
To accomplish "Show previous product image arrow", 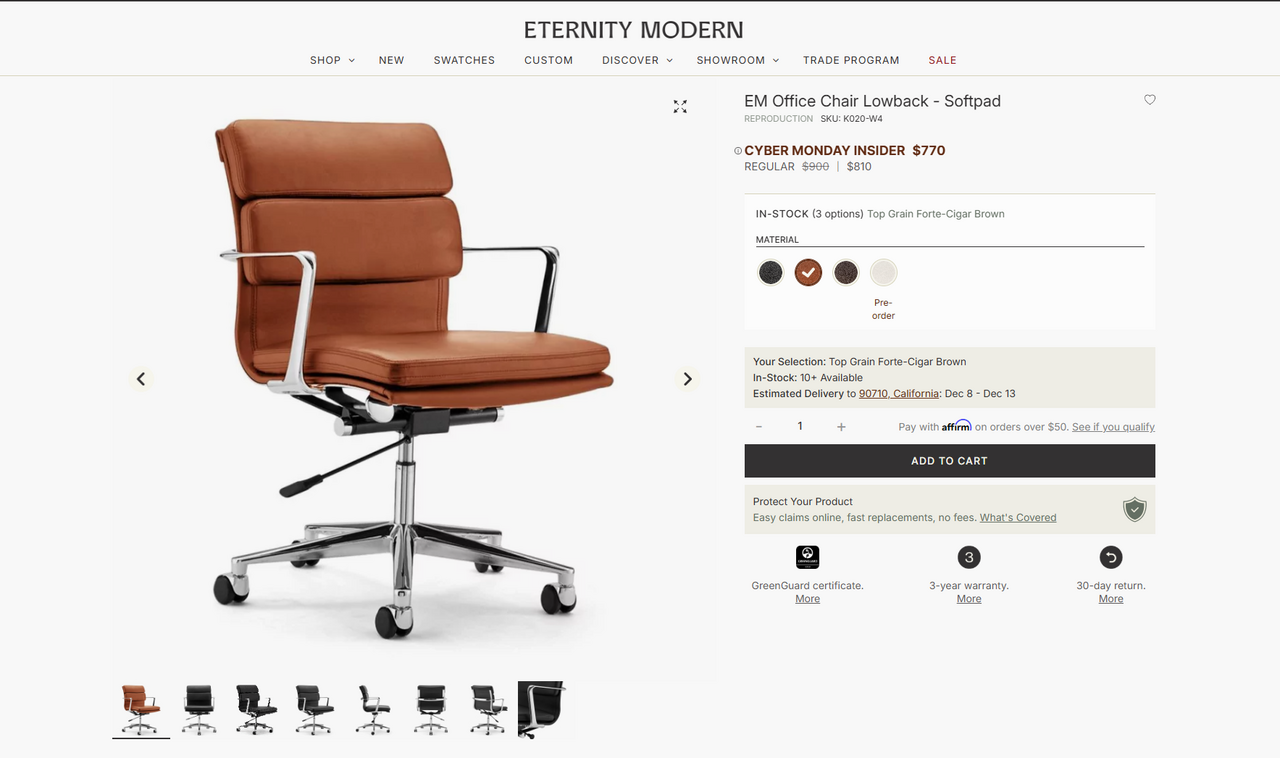I will point(141,379).
